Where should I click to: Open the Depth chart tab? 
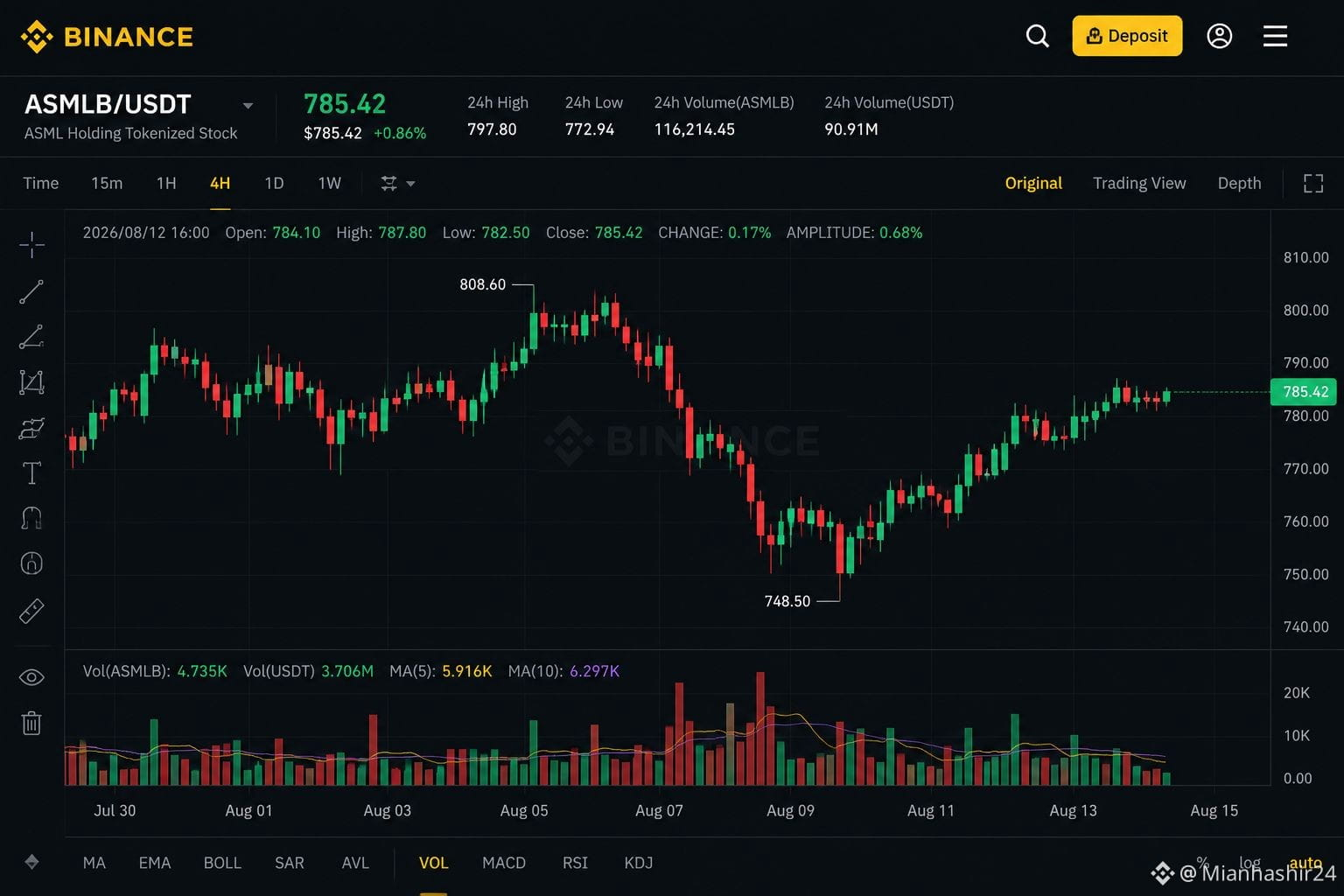coord(1239,183)
